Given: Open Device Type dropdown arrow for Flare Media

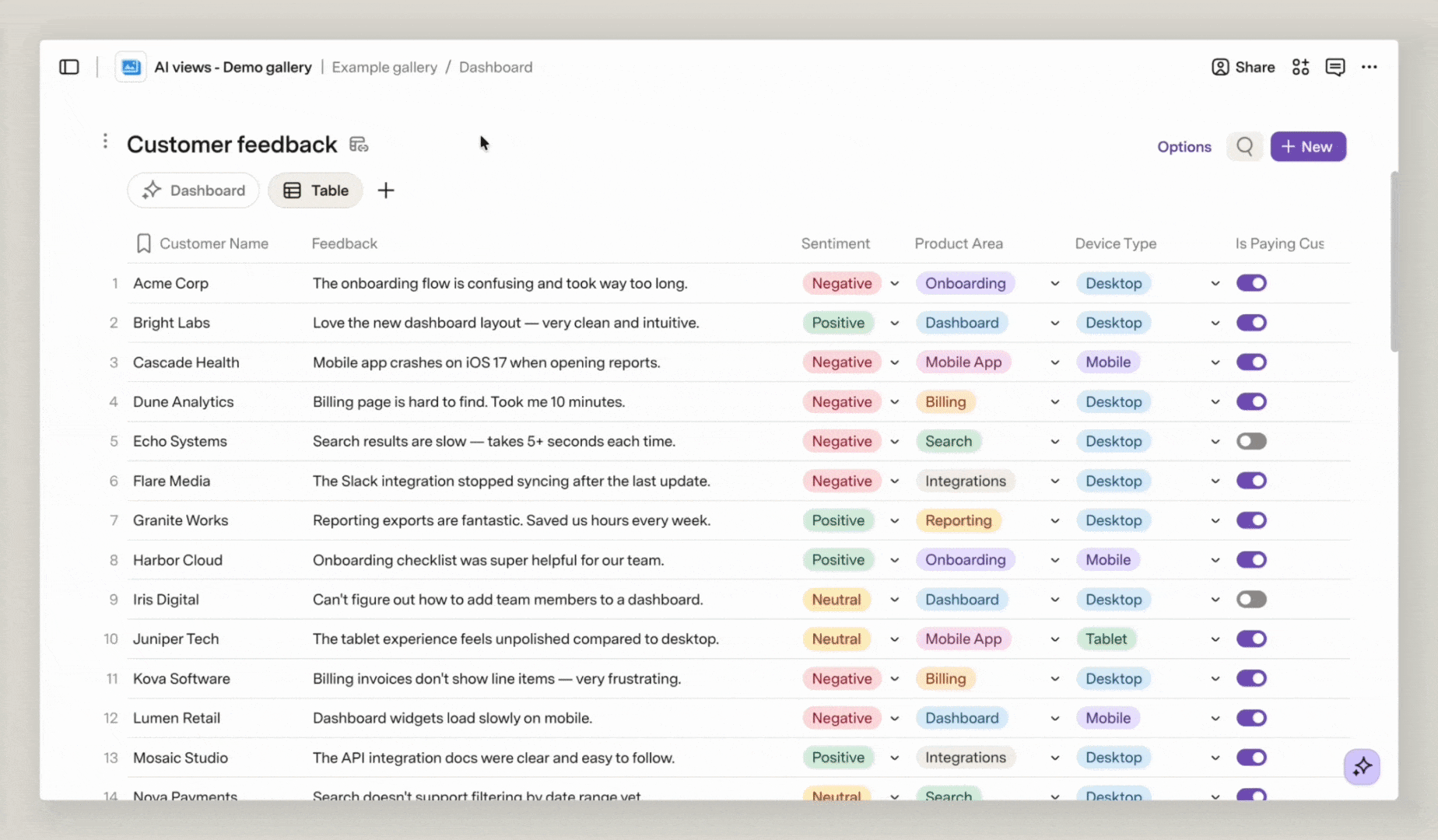Looking at the screenshot, I should click(1215, 481).
